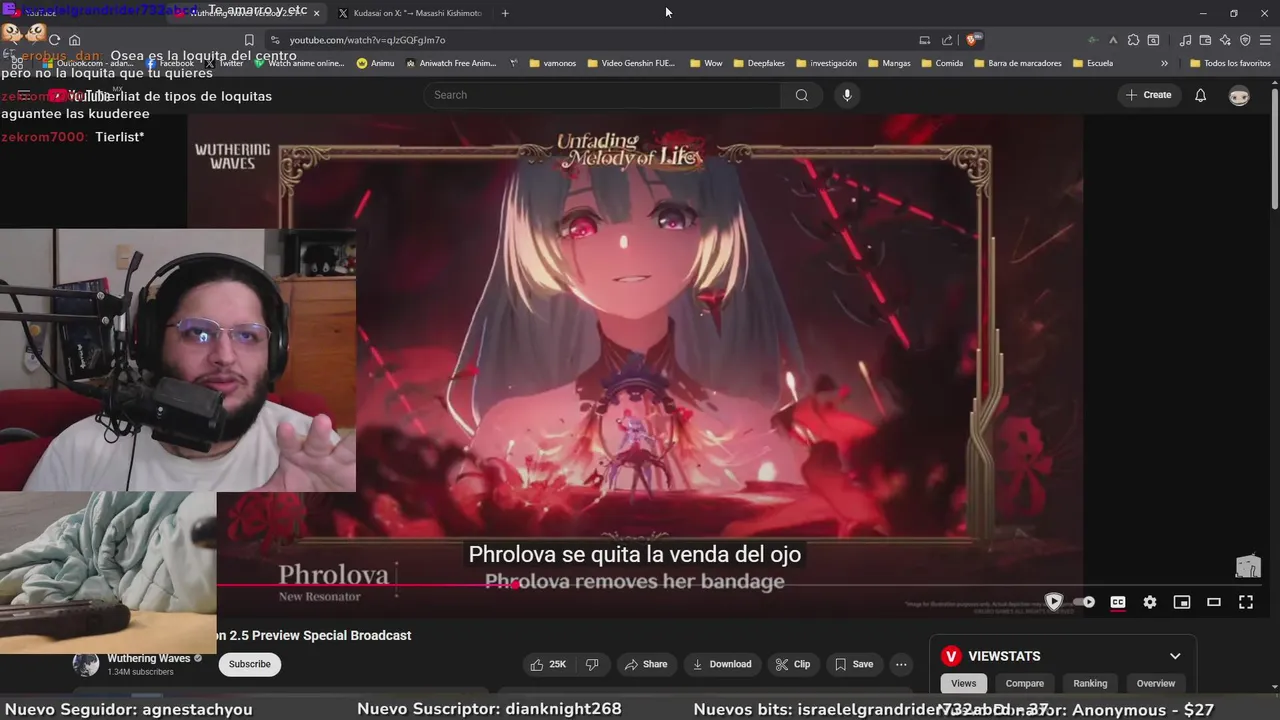
Task: Show hidden bookmarks overflow chevron
Action: coord(1164,63)
